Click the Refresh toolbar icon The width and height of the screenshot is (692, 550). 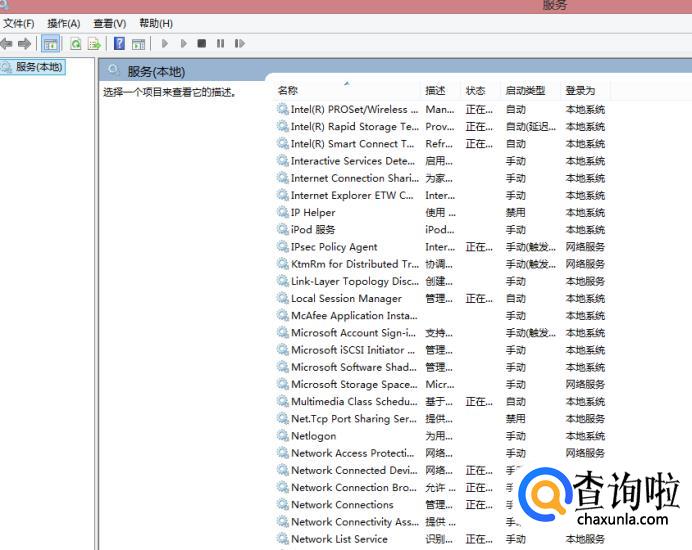click(75, 44)
